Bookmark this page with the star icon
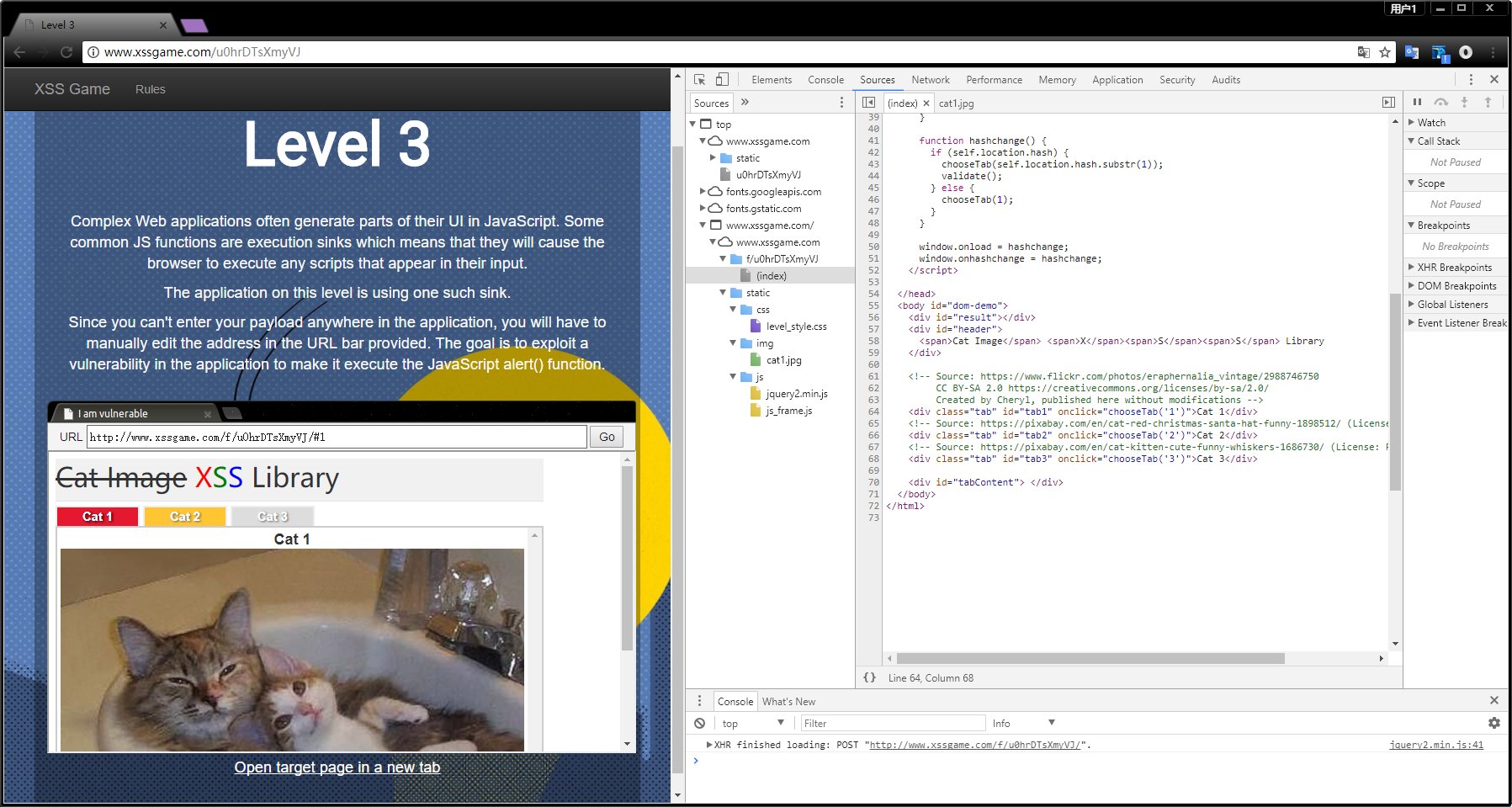 click(x=1385, y=52)
